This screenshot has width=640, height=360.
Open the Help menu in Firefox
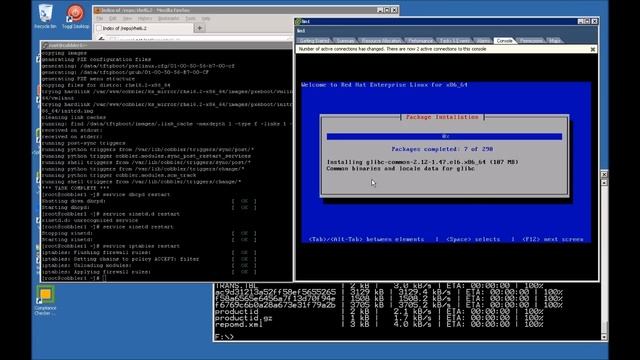206,18
